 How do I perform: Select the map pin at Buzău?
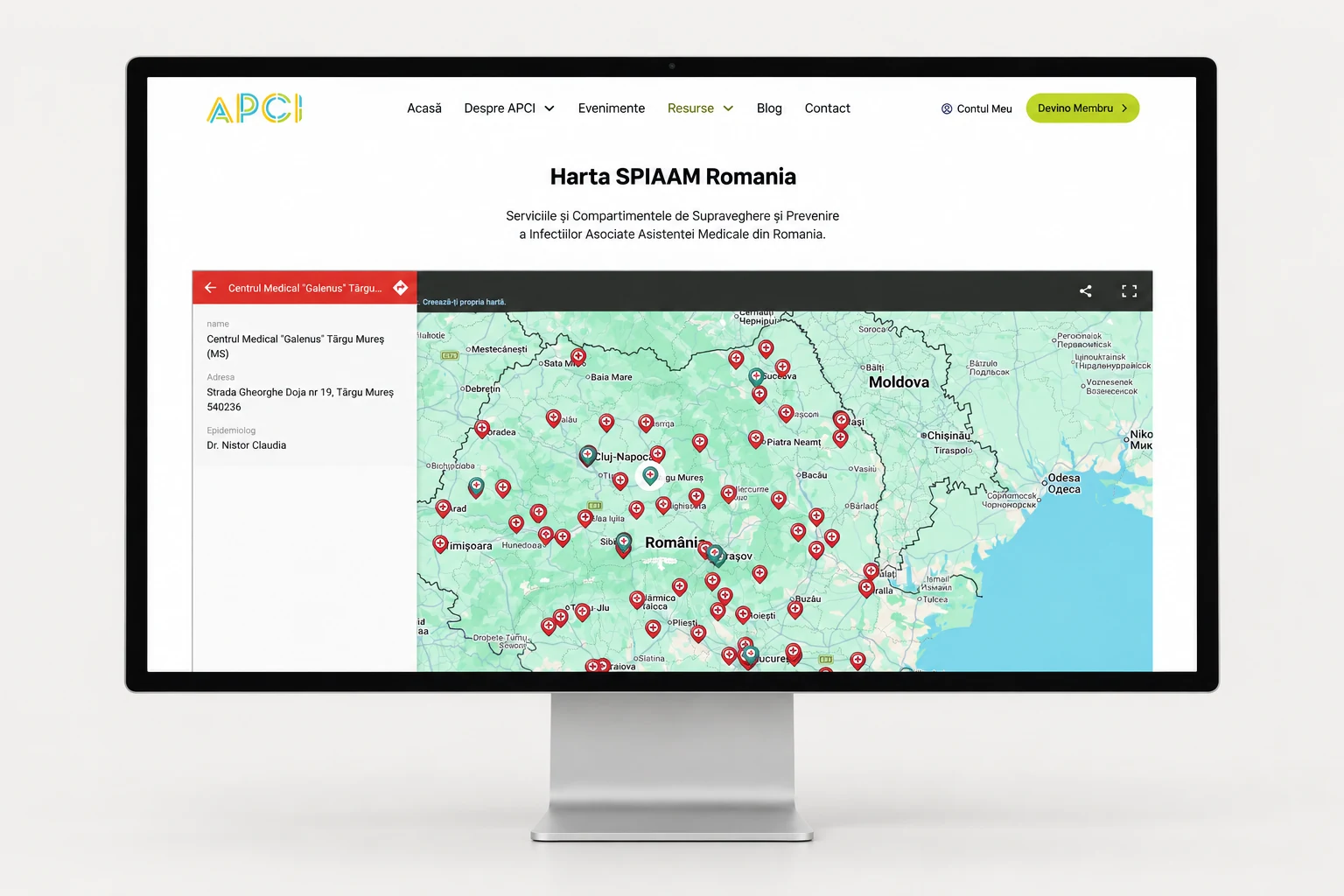[x=795, y=609]
